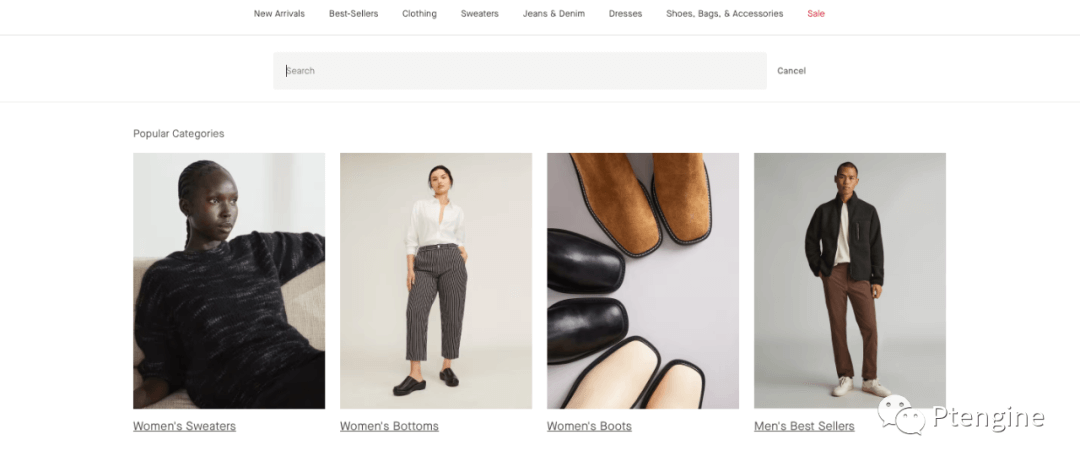Image resolution: width=1080 pixels, height=467 pixels.
Task: Click the red Sale navigation link
Action: pos(816,14)
